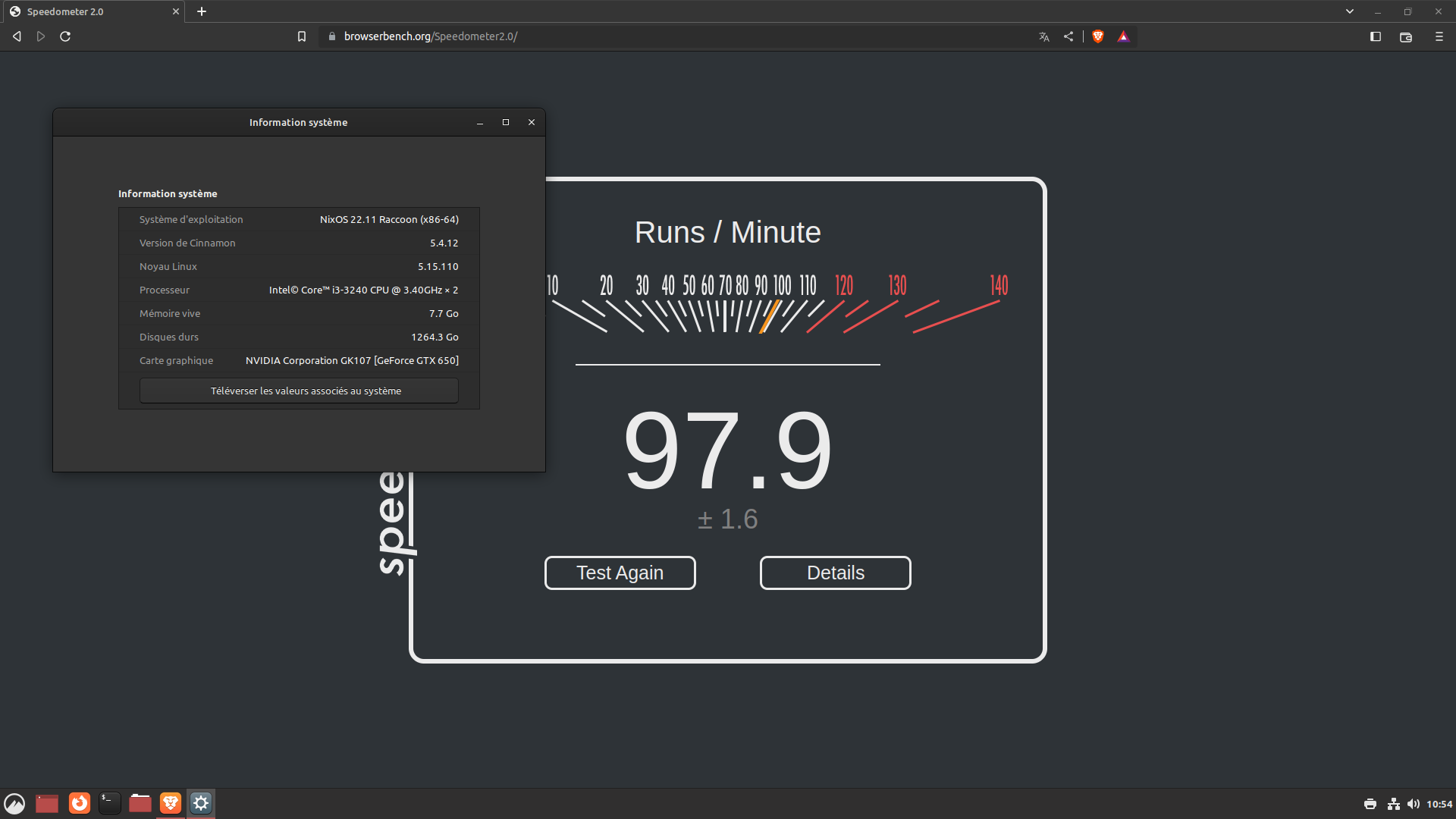The width and height of the screenshot is (1456, 819).
Task: Click the browser back arrow
Action: 17,36
